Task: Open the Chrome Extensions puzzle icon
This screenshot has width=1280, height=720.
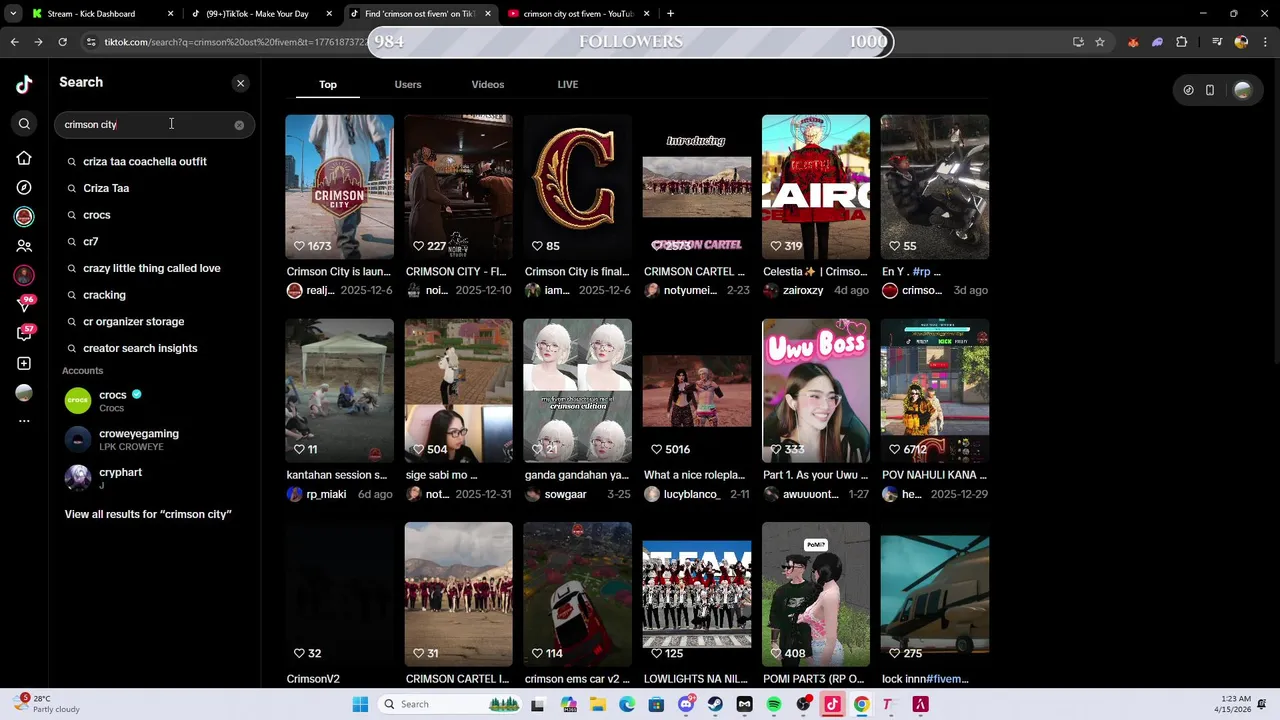Action: (x=1182, y=42)
